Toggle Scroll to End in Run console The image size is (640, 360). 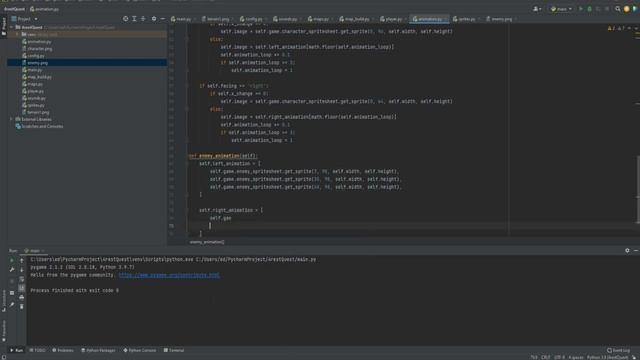[x=22, y=288]
